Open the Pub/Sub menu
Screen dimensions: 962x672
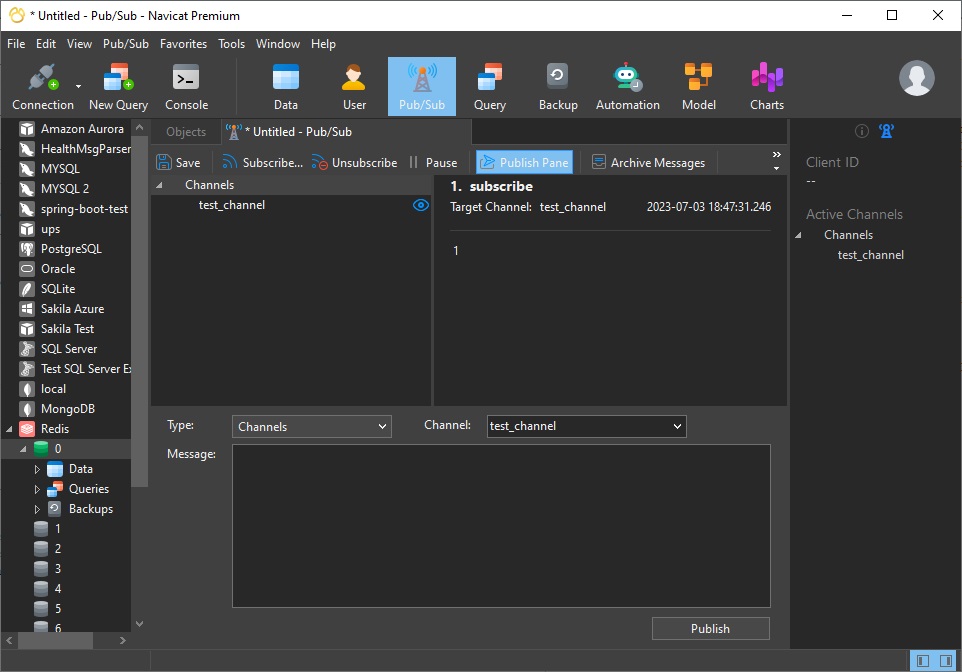[126, 44]
